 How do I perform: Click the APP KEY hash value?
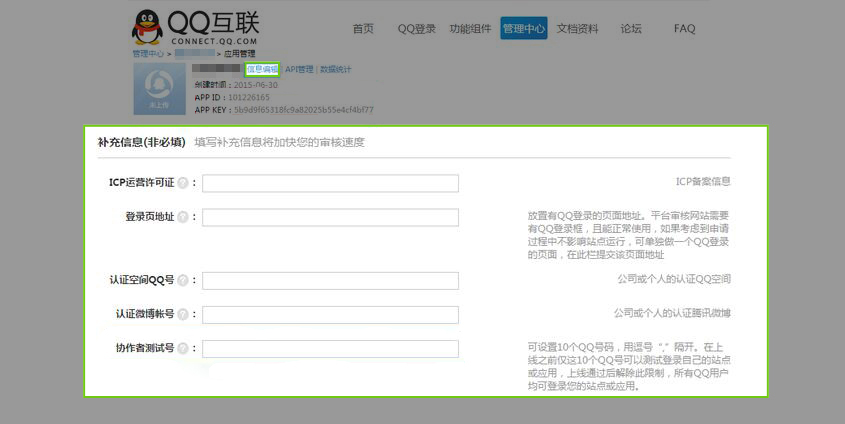point(303,110)
